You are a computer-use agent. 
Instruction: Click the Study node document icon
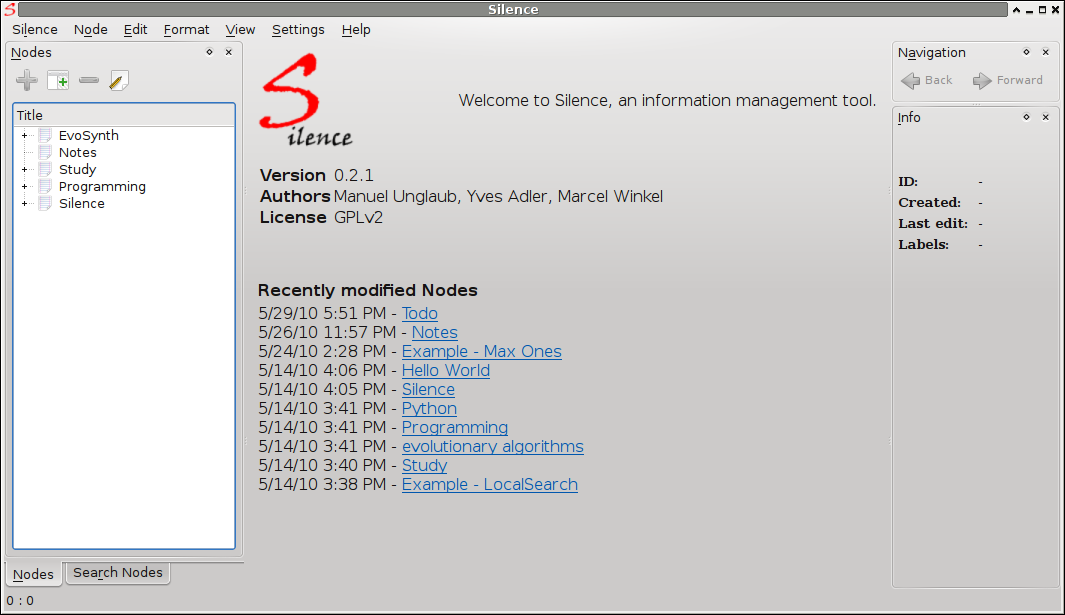(x=46, y=169)
